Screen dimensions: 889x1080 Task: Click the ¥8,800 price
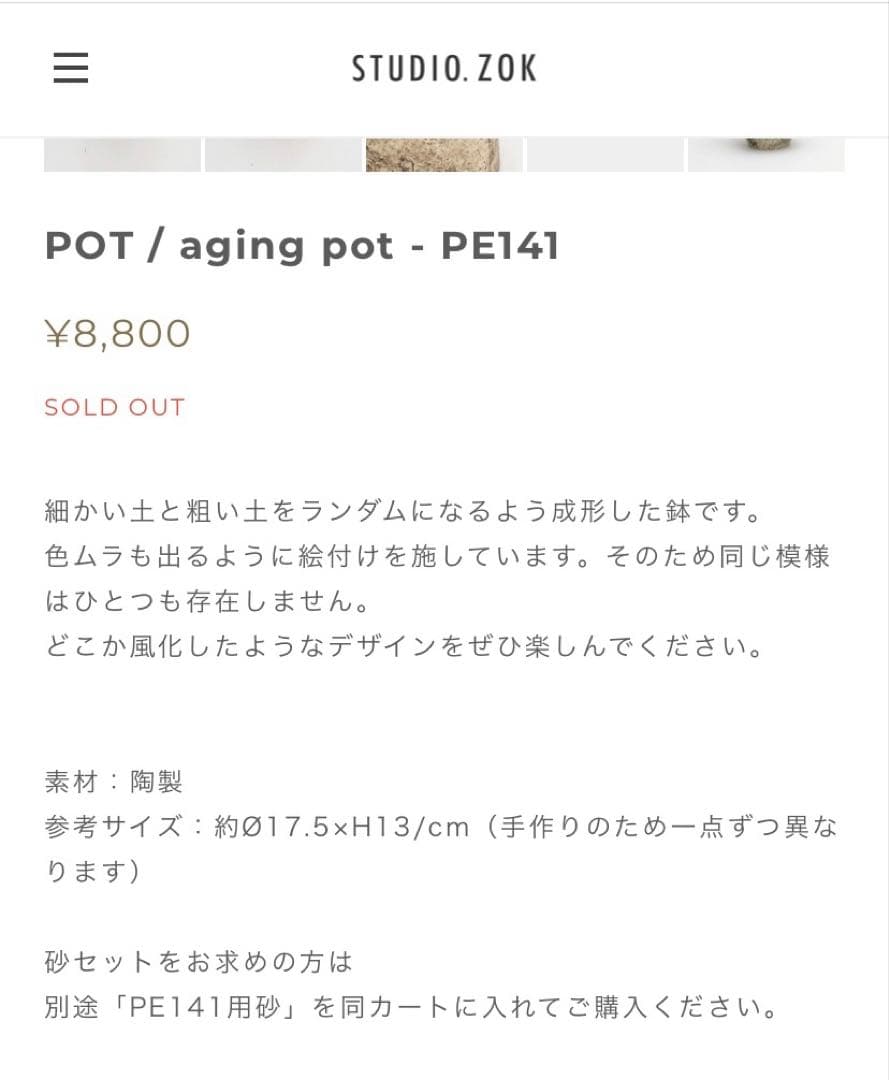click(x=118, y=334)
